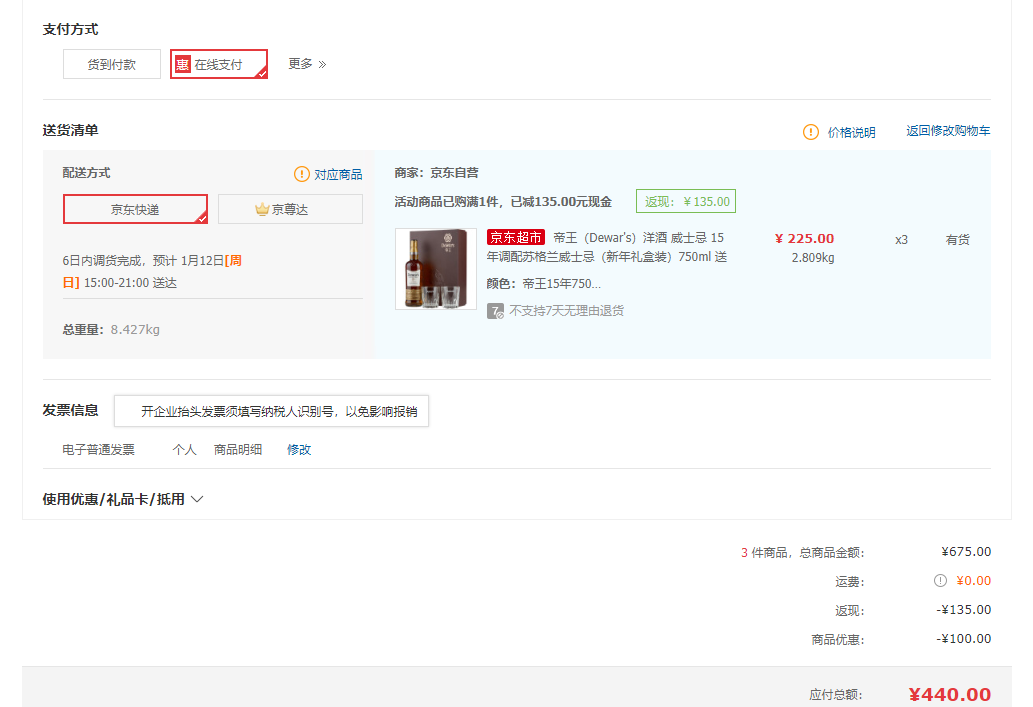Click the 应付总额 ¥440.00 amount
The width and height of the screenshot is (1033, 707).
coord(949,694)
